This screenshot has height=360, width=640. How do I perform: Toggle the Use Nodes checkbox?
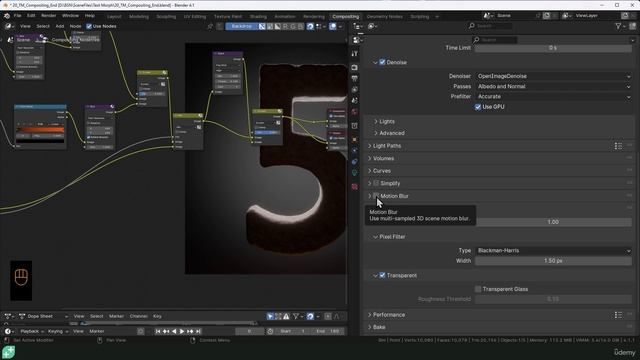89,26
